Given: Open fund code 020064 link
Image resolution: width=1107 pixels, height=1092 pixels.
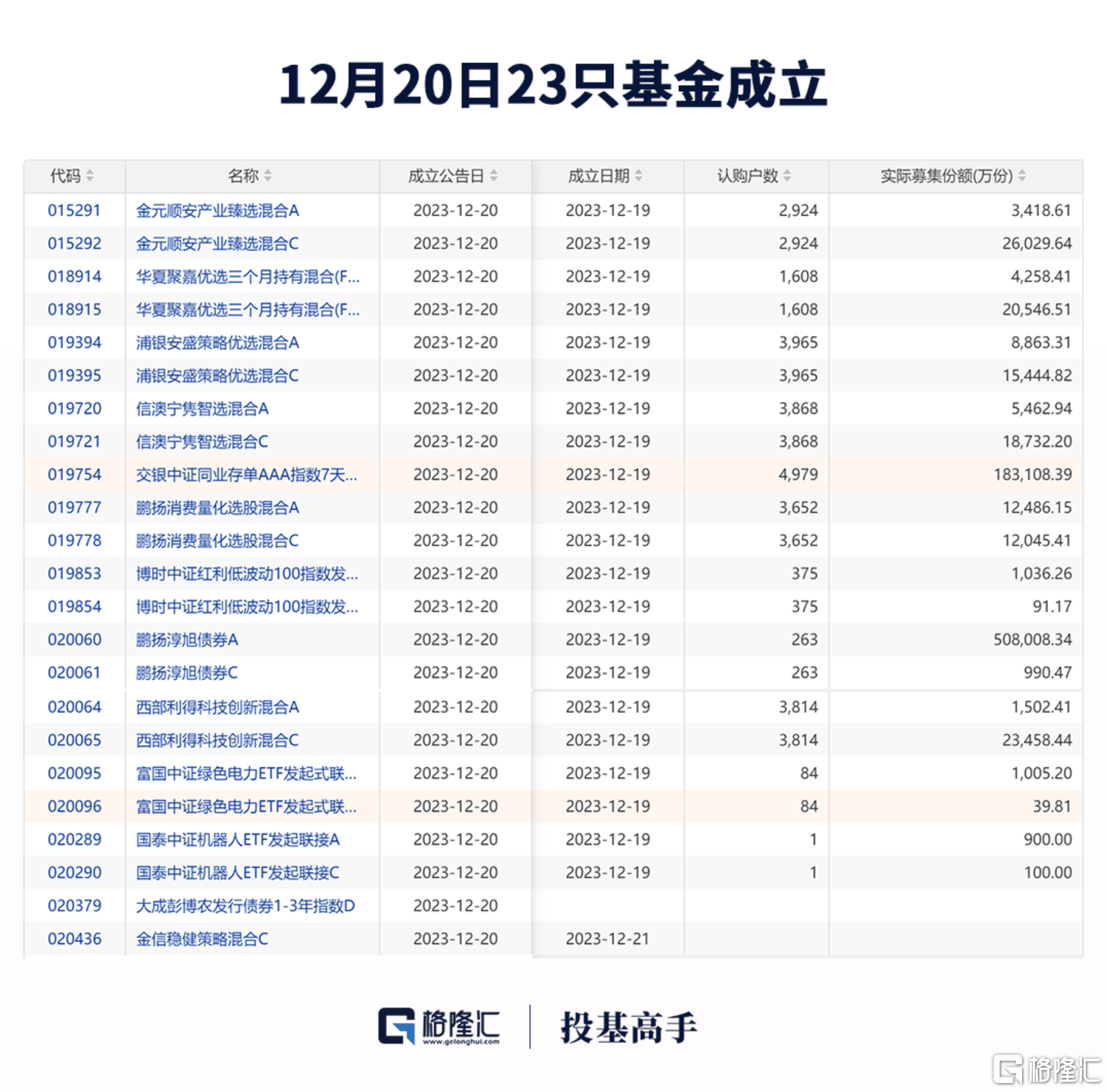Looking at the screenshot, I should tap(74, 707).
